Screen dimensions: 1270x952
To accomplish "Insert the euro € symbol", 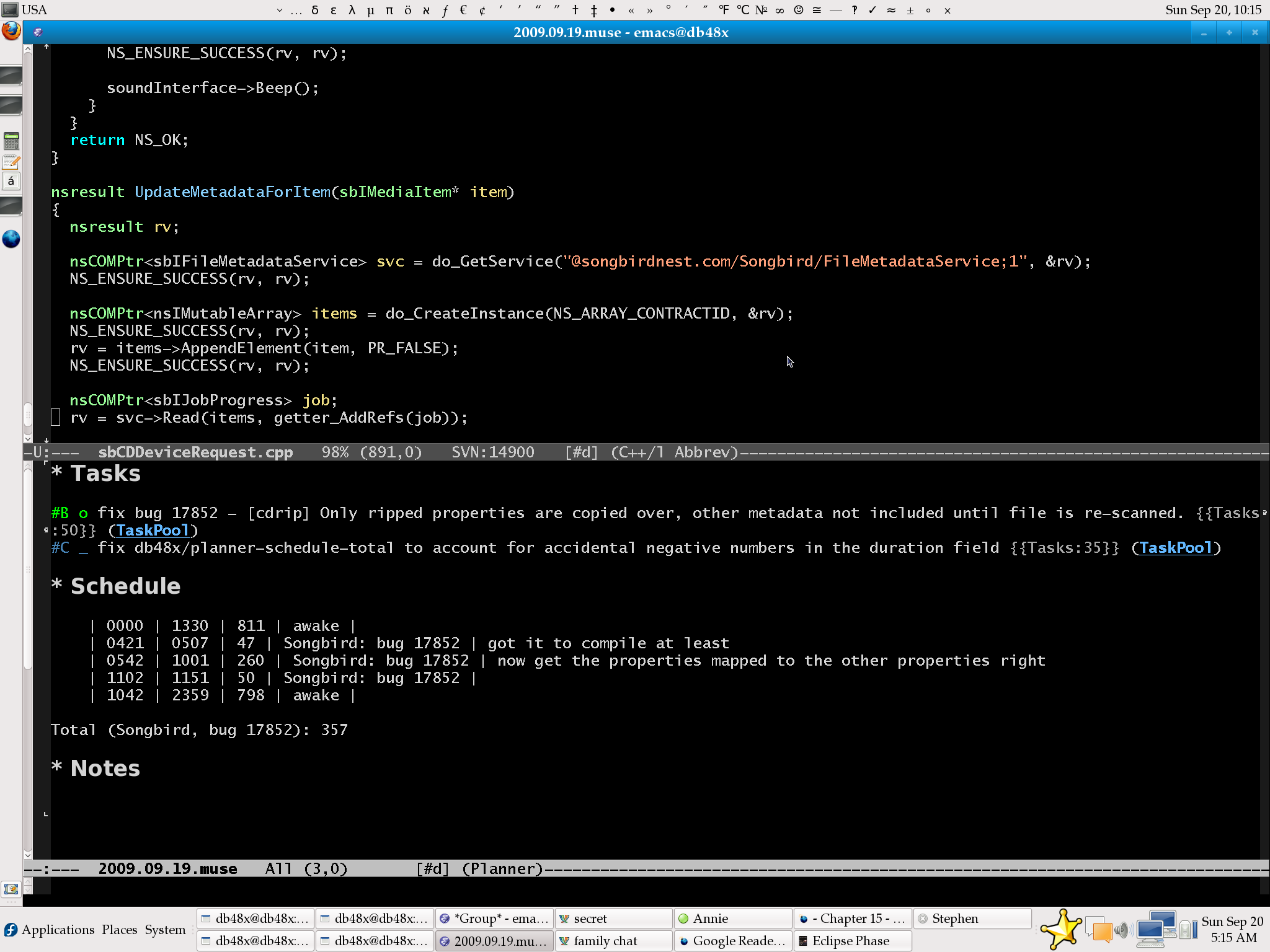I will [x=463, y=10].
